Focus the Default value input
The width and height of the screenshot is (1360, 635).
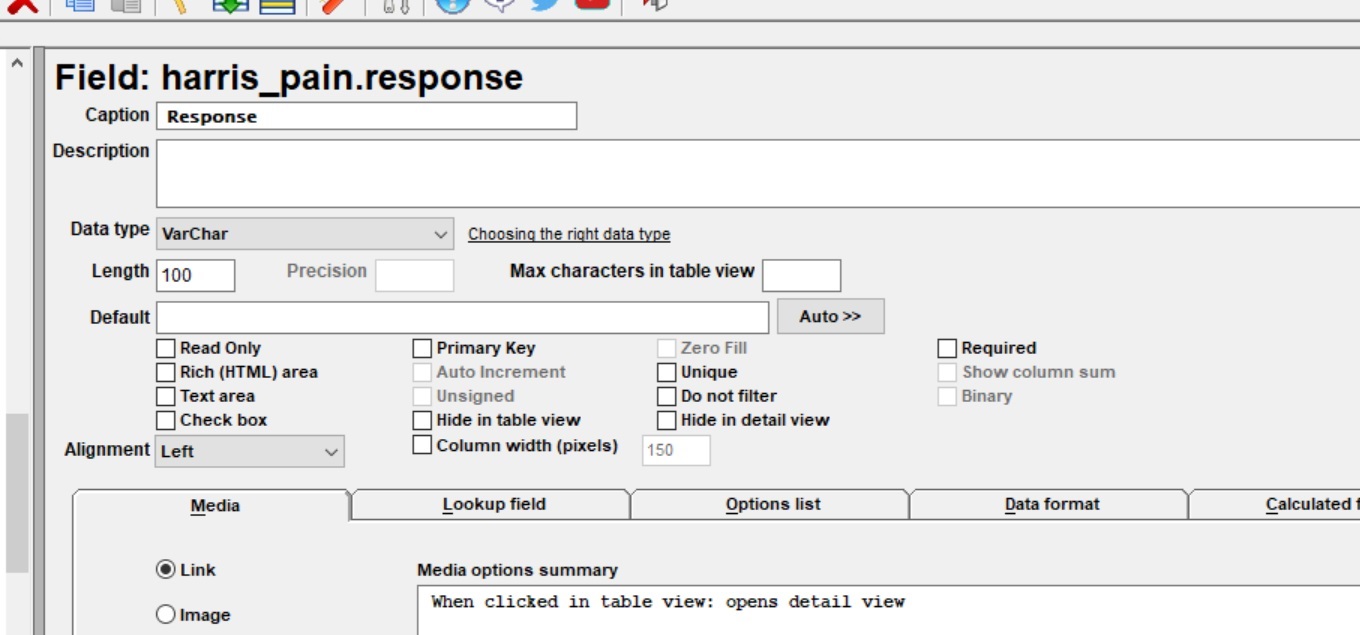pos(462,317)
